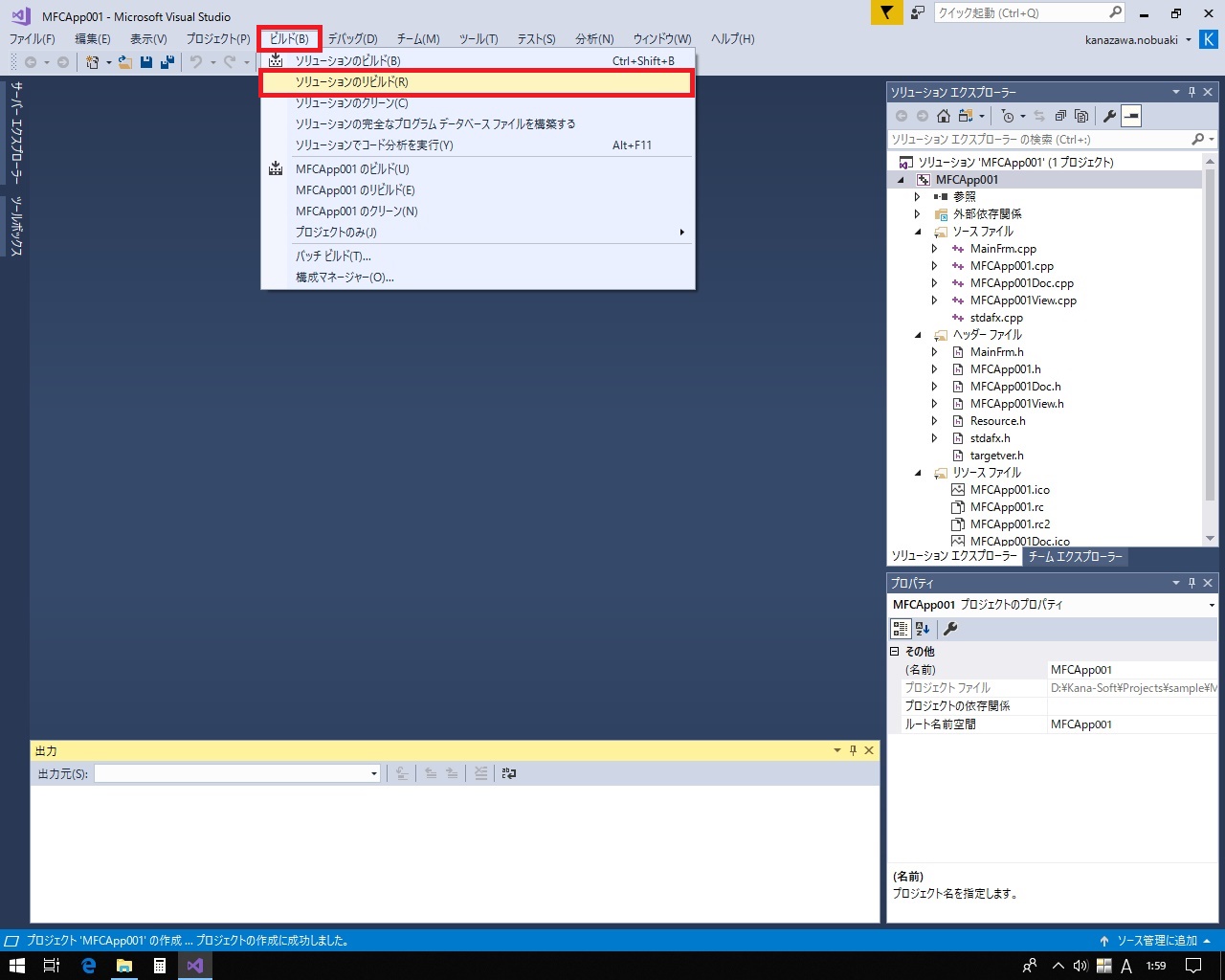This screenshot has height=980, width=1225.
Task: Click the Open File folder icon
Action: click(125, 62)
